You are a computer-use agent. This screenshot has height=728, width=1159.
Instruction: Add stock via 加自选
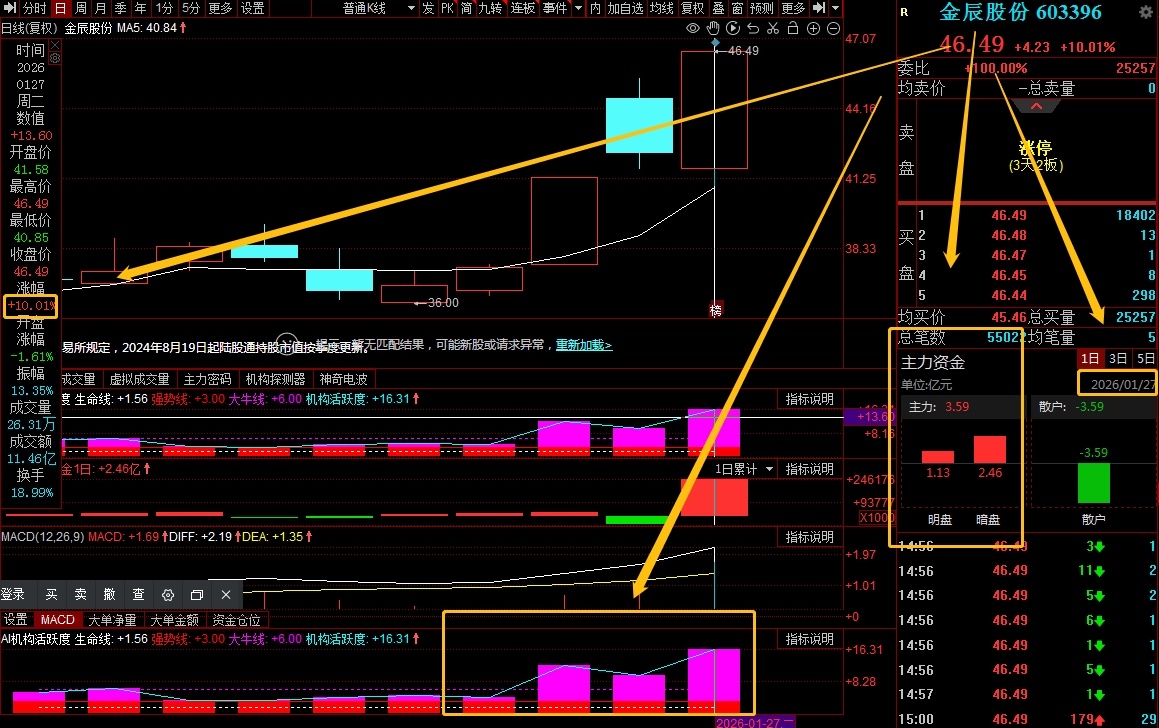click(626, 8)
